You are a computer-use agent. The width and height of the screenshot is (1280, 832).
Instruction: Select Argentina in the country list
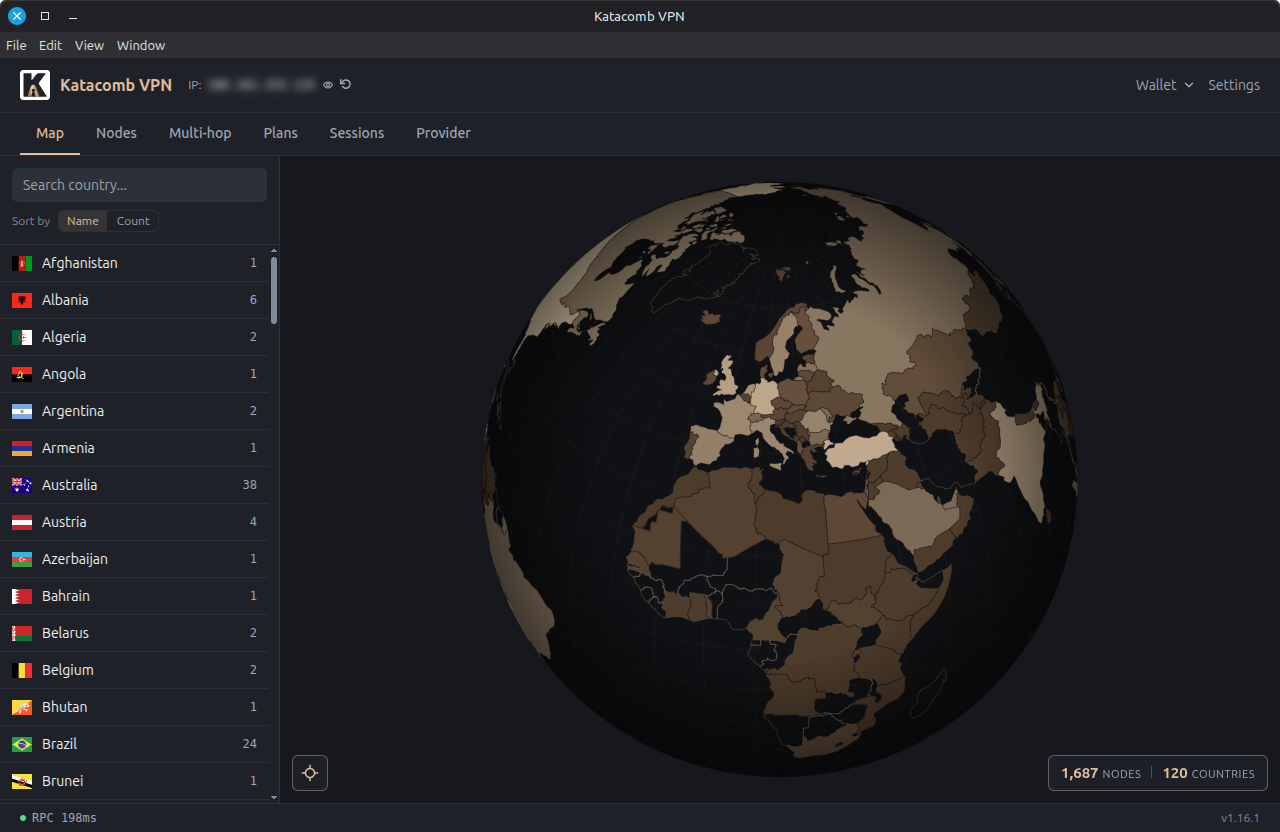(134, 411)
